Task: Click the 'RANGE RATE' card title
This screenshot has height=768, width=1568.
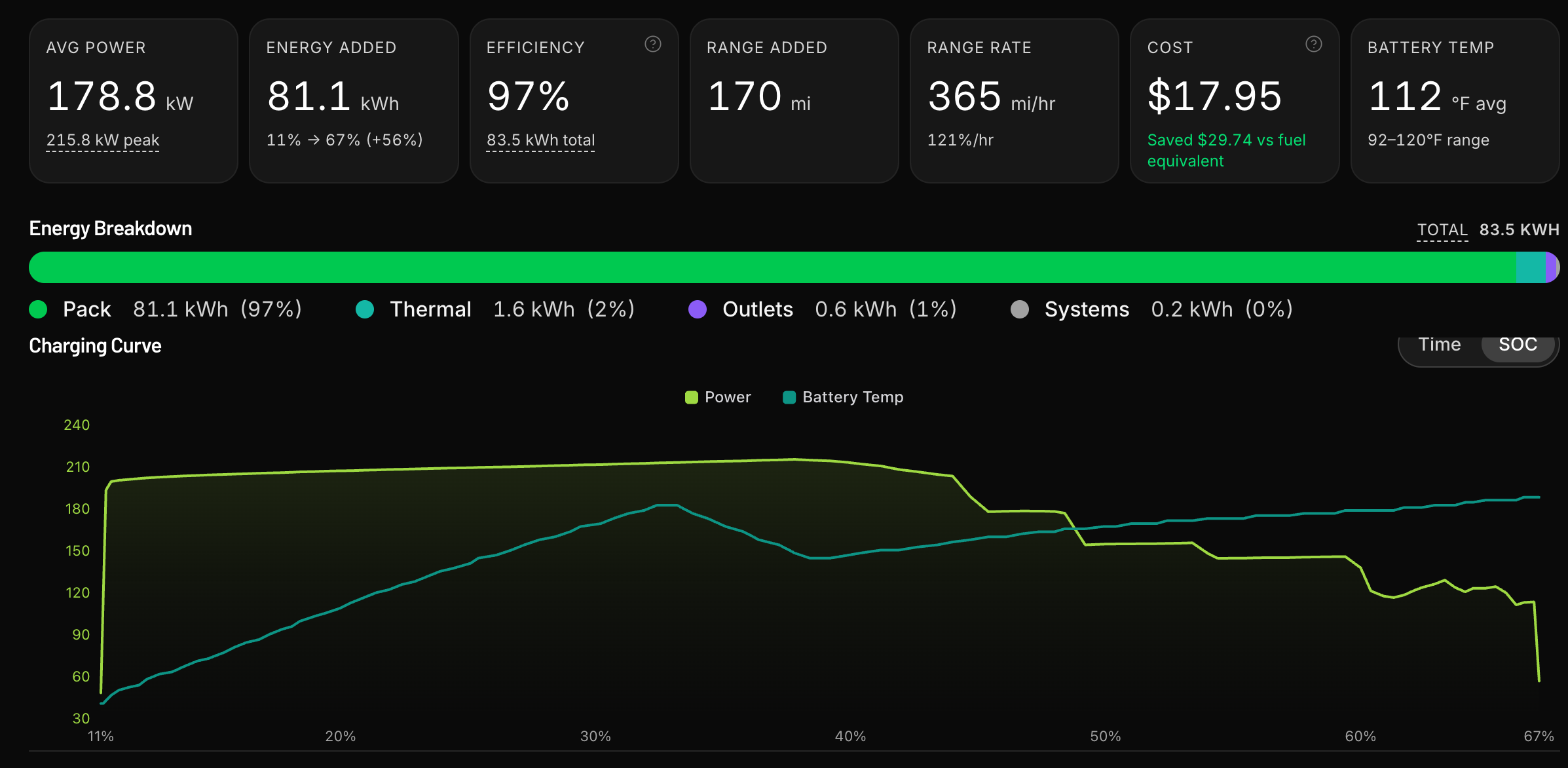Action: (979, 48)
